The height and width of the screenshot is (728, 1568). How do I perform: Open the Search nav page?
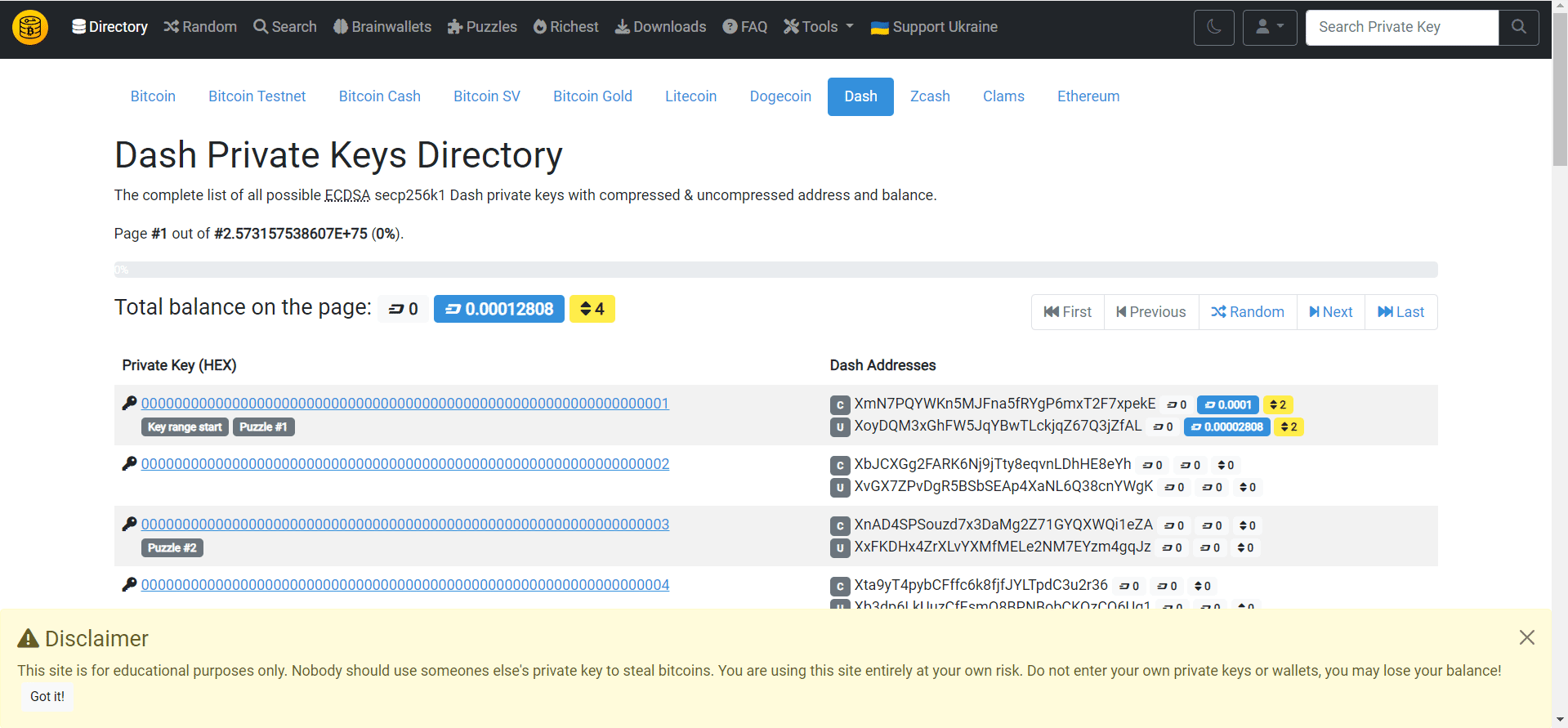284,27
